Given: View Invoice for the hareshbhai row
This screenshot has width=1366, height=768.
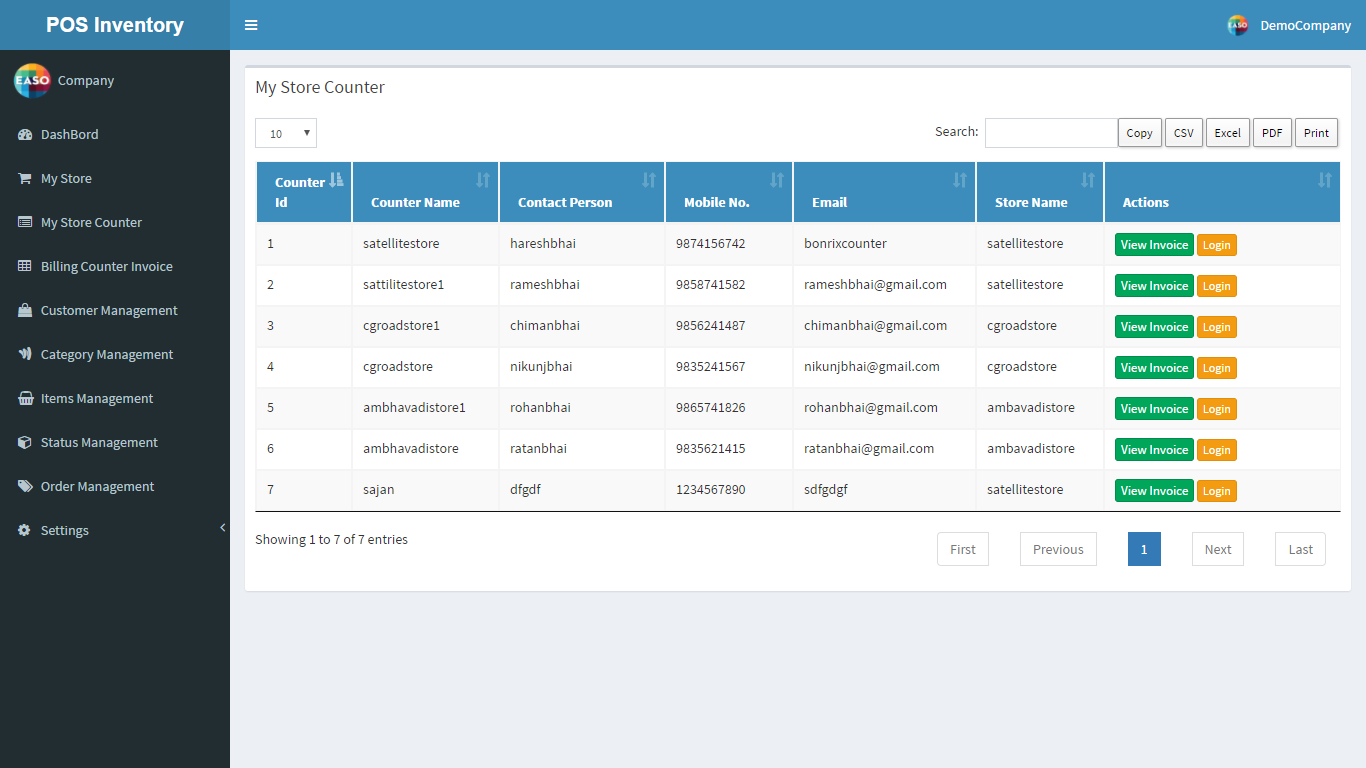Looking at the screenshot, I should [1154, 245].
